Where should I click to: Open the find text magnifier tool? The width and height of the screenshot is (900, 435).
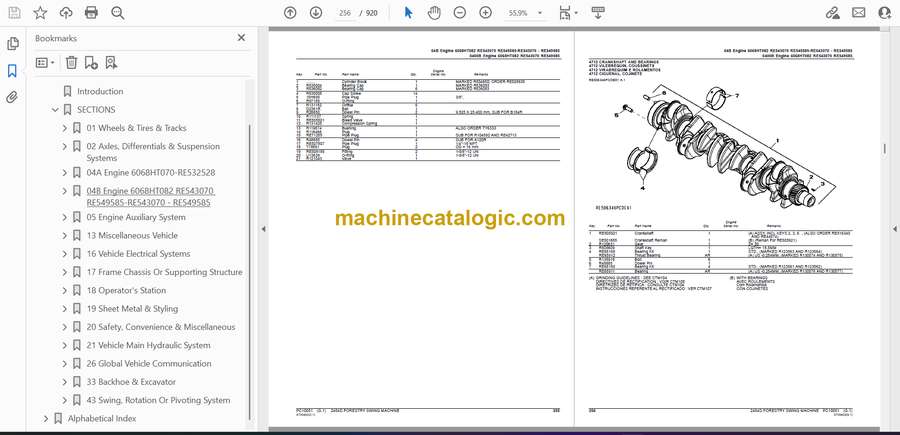[118, 13]
